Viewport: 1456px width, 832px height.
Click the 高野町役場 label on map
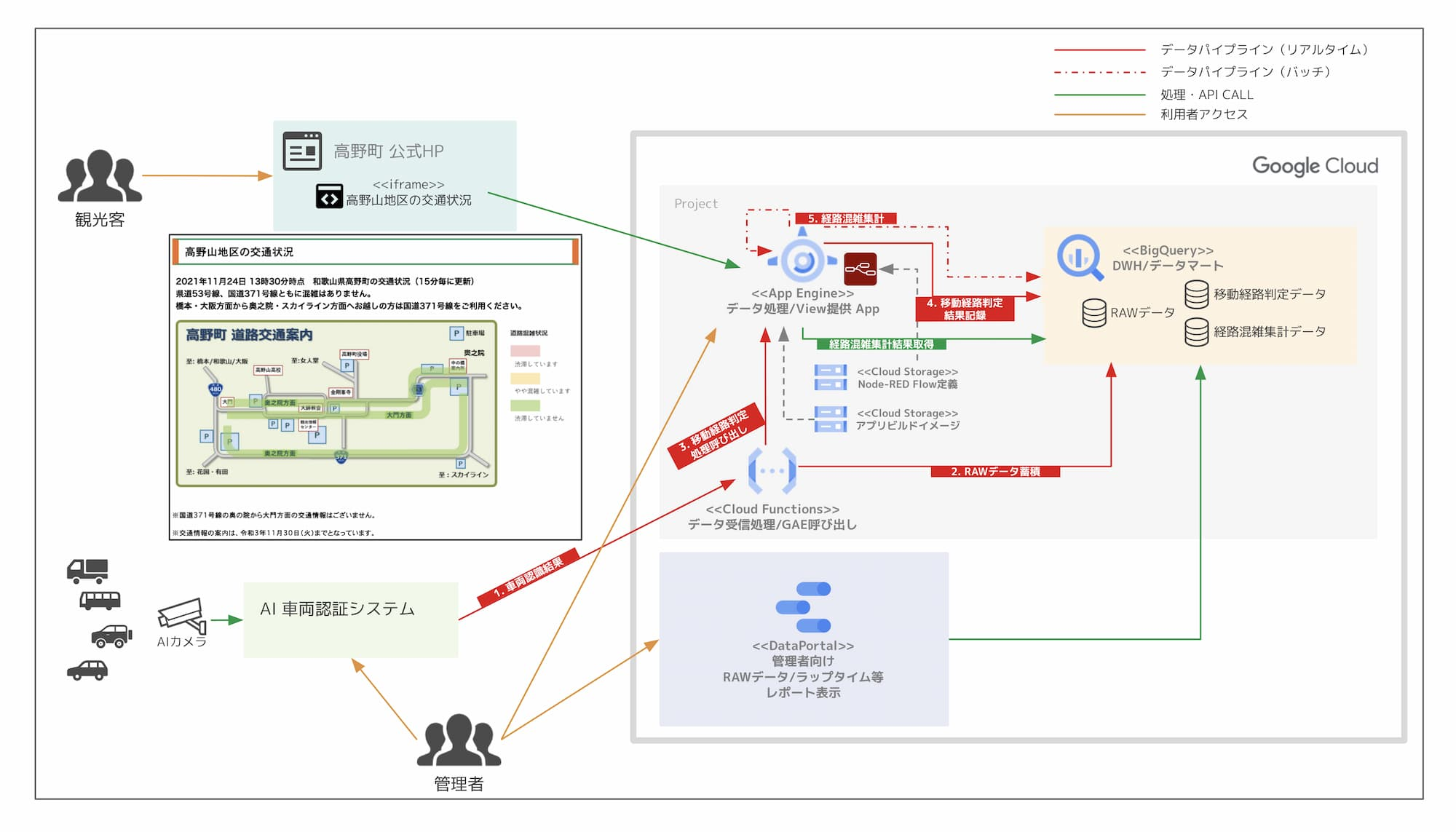coord(355,354)
